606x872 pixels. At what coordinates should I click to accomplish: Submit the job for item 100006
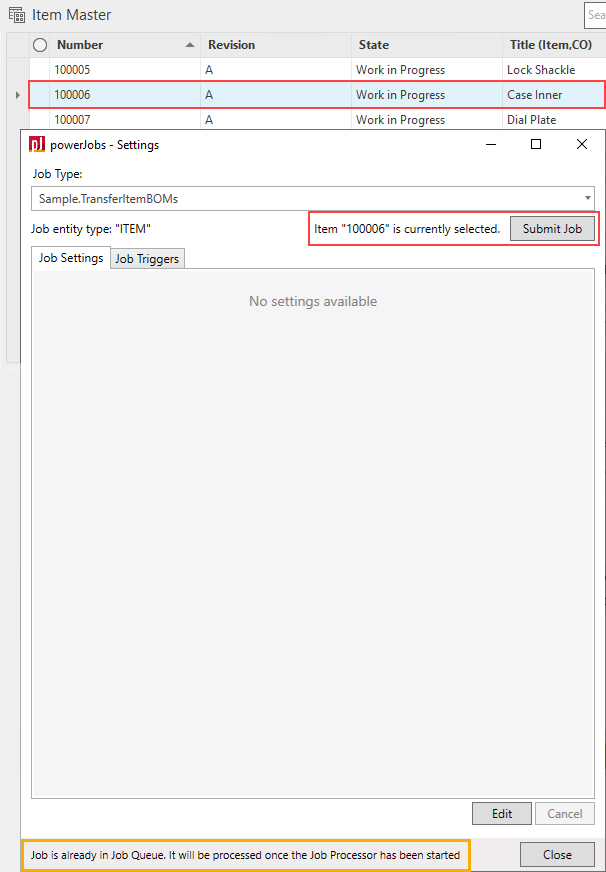coord(552,229)
